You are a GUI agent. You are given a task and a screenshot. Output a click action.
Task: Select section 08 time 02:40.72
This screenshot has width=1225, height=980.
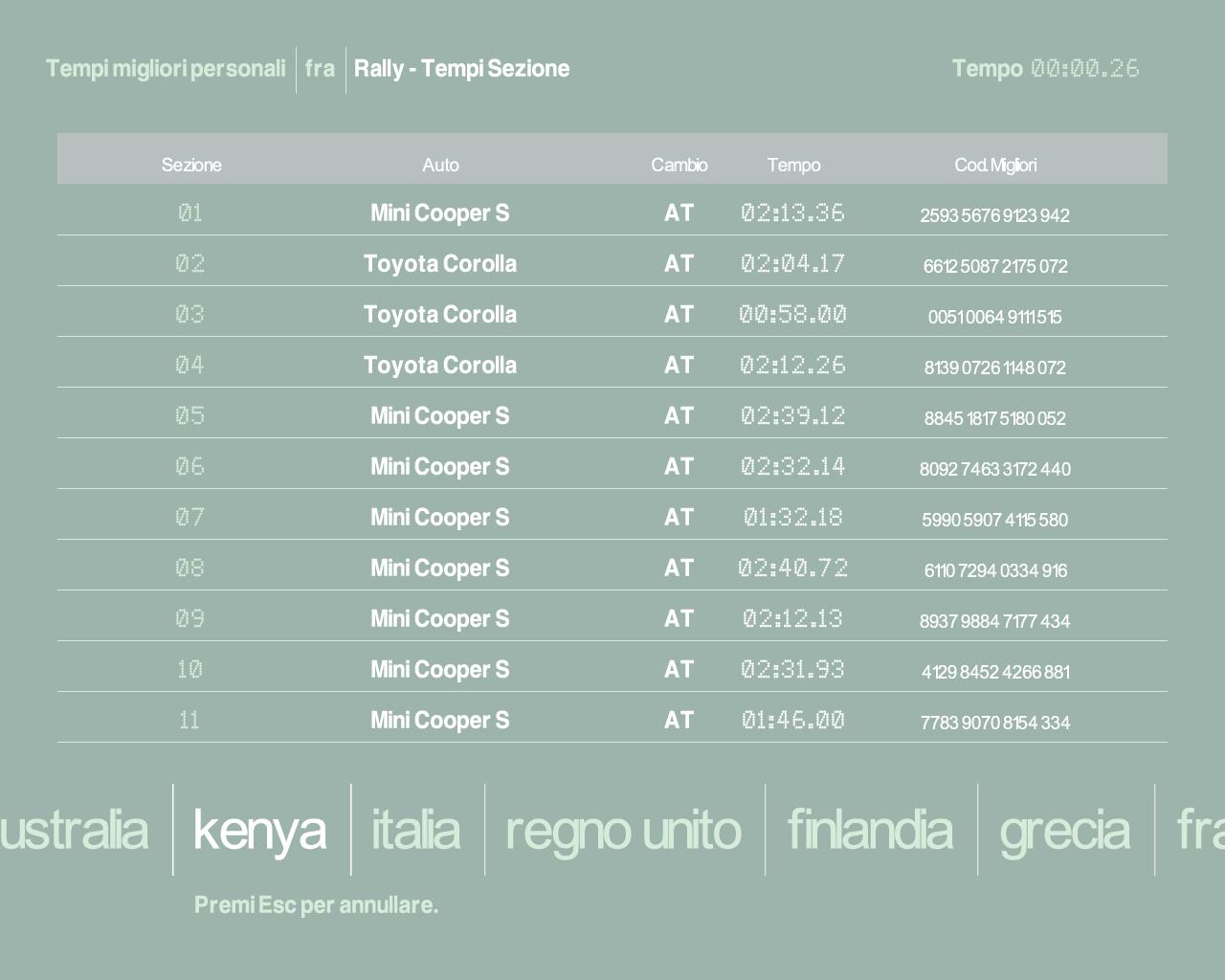click(x=792, y=568)
